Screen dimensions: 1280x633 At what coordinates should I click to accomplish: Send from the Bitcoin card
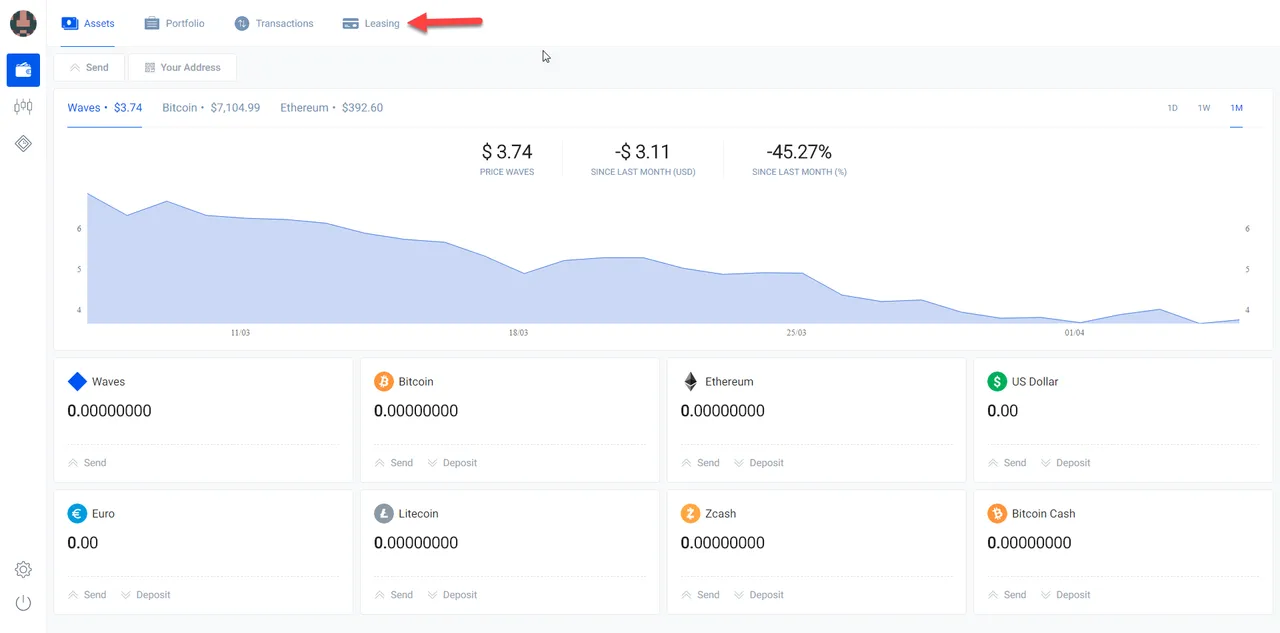coord(394,463)
